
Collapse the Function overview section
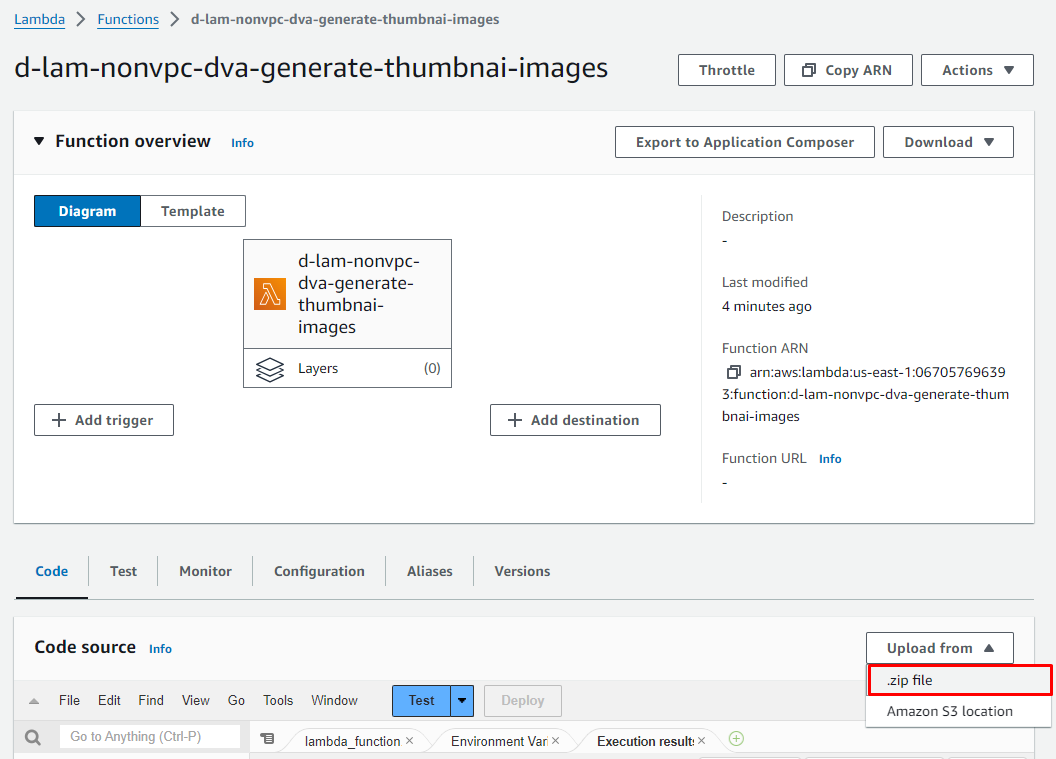[x=39, y=141]
